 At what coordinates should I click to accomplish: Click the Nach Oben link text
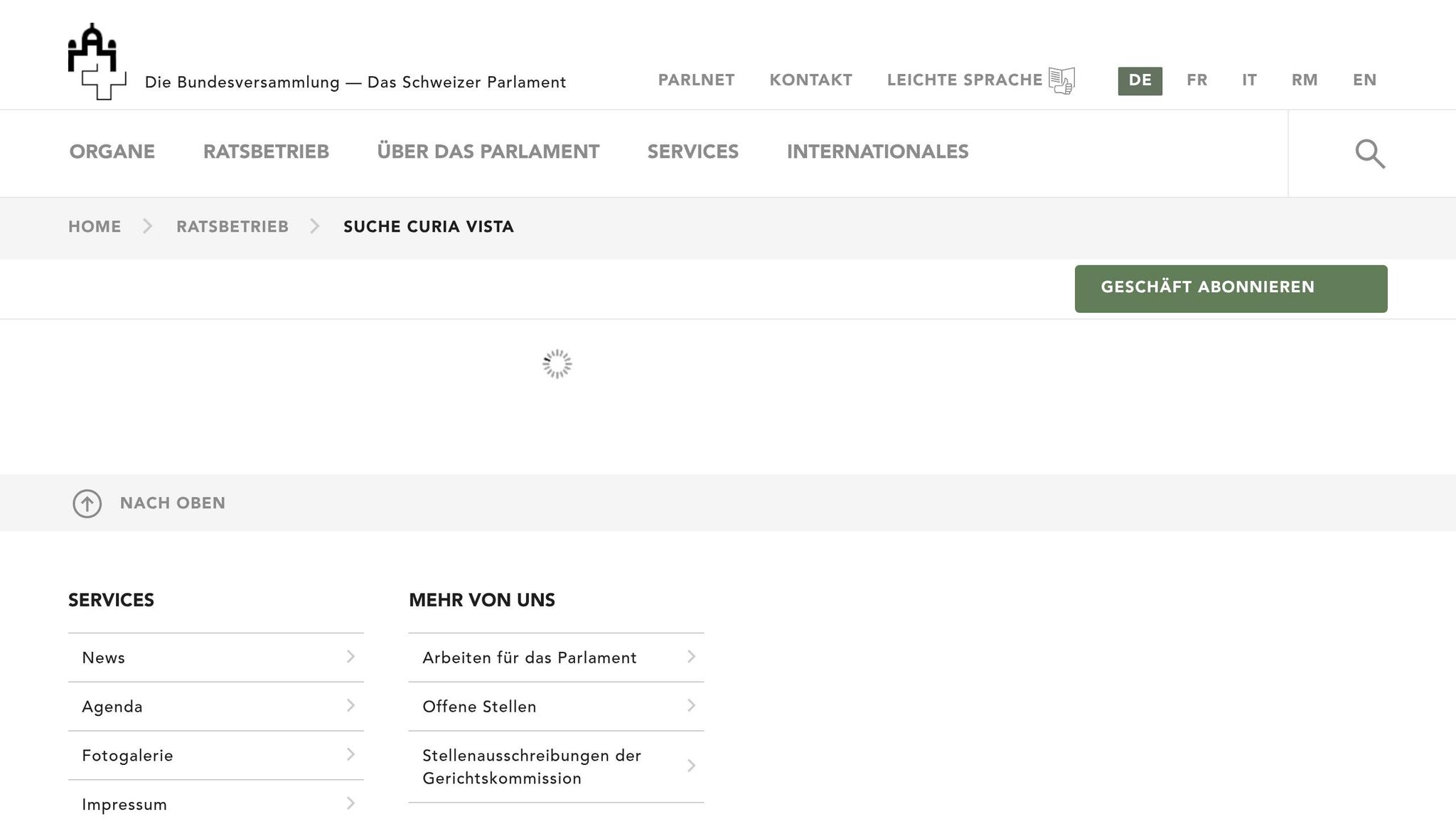[x=173, y=503]
